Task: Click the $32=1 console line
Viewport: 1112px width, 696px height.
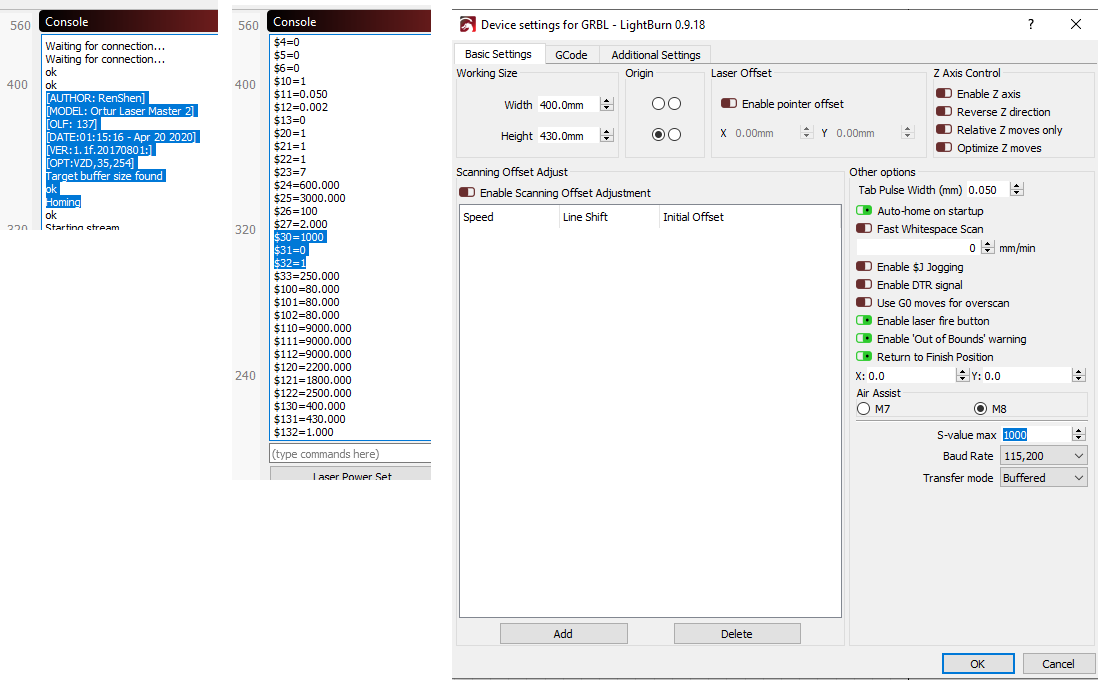Action: tap(290, 263)
